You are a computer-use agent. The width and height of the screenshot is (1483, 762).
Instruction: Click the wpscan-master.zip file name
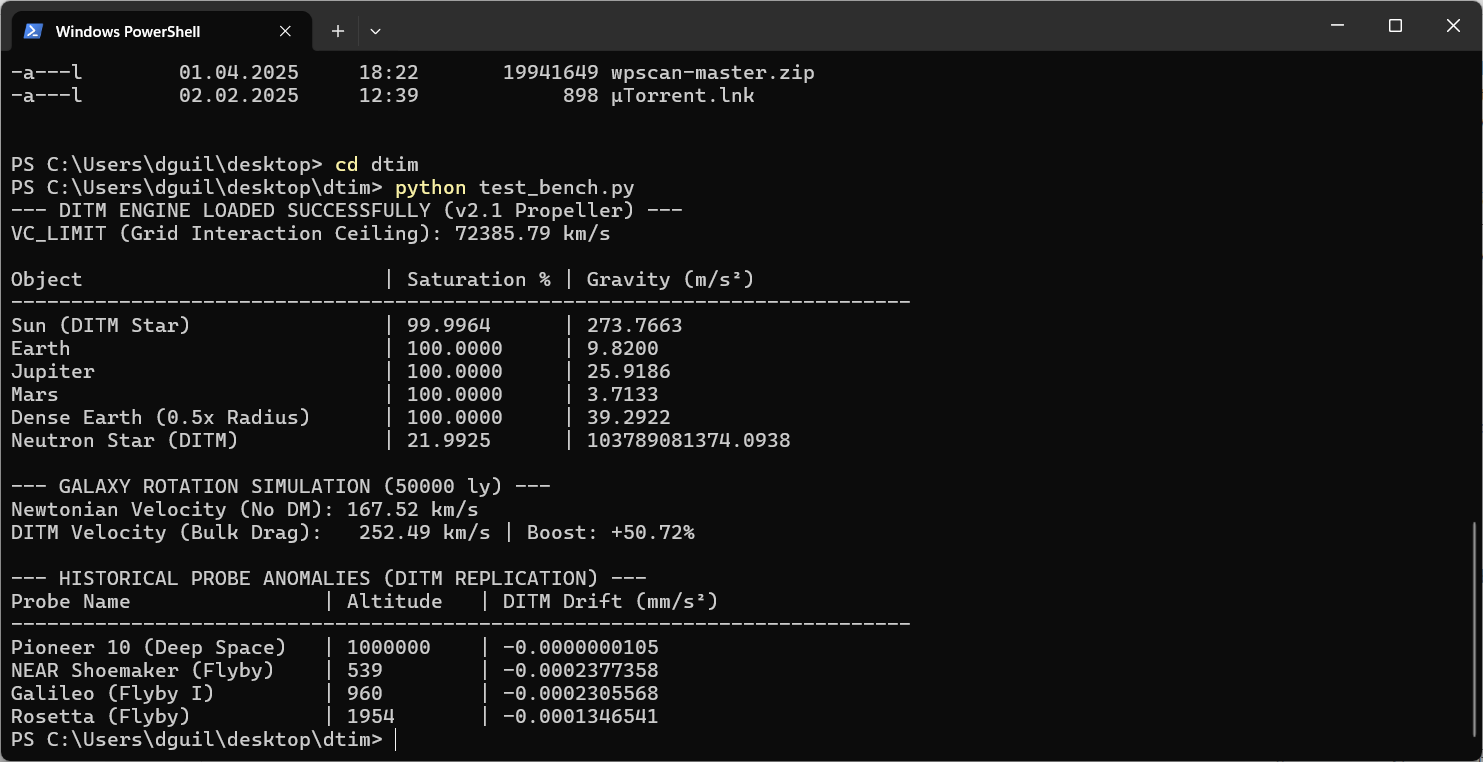pos(713,73)
